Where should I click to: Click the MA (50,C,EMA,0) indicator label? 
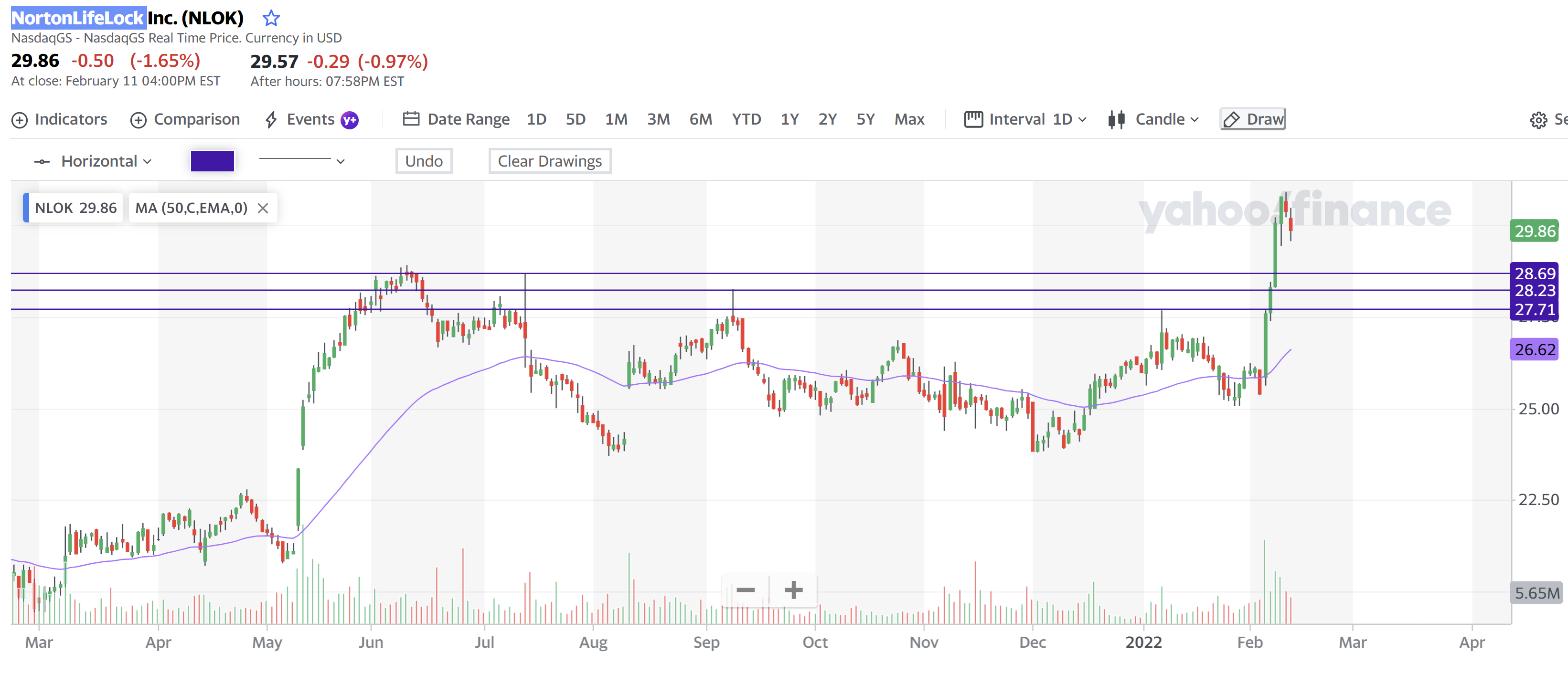point(191,208)
